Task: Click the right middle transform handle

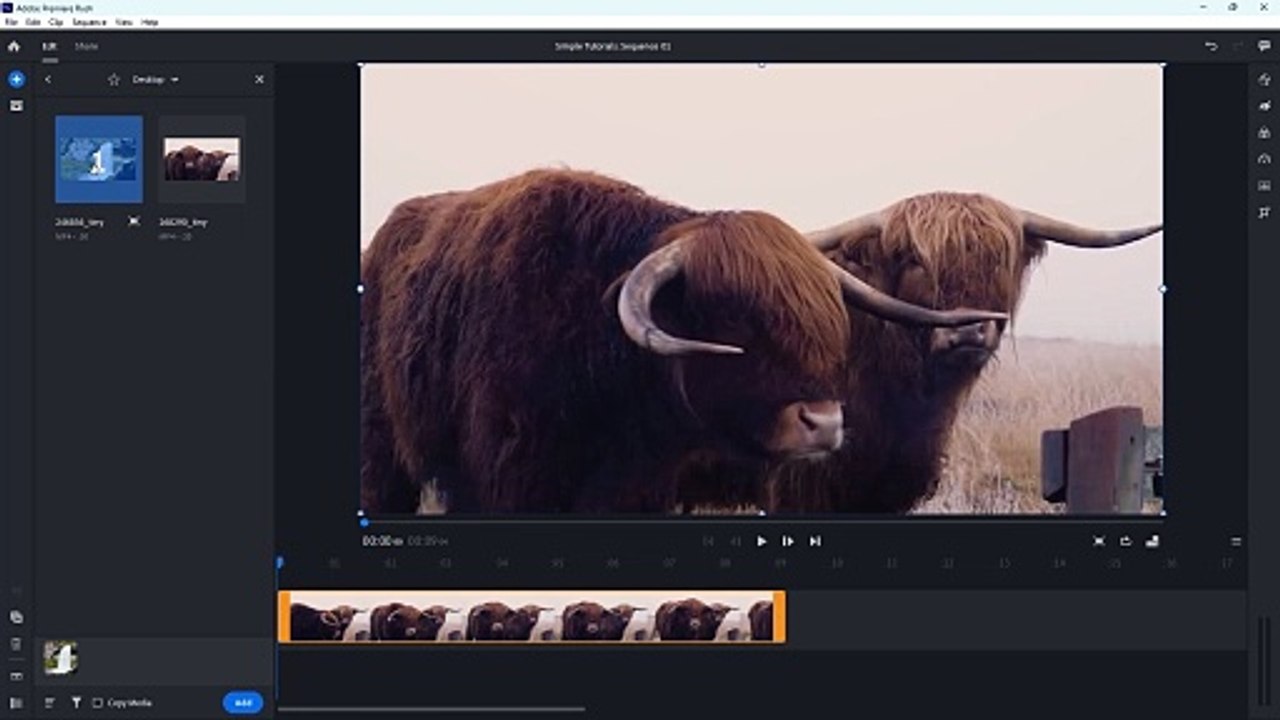Action: pos(1162,289)
